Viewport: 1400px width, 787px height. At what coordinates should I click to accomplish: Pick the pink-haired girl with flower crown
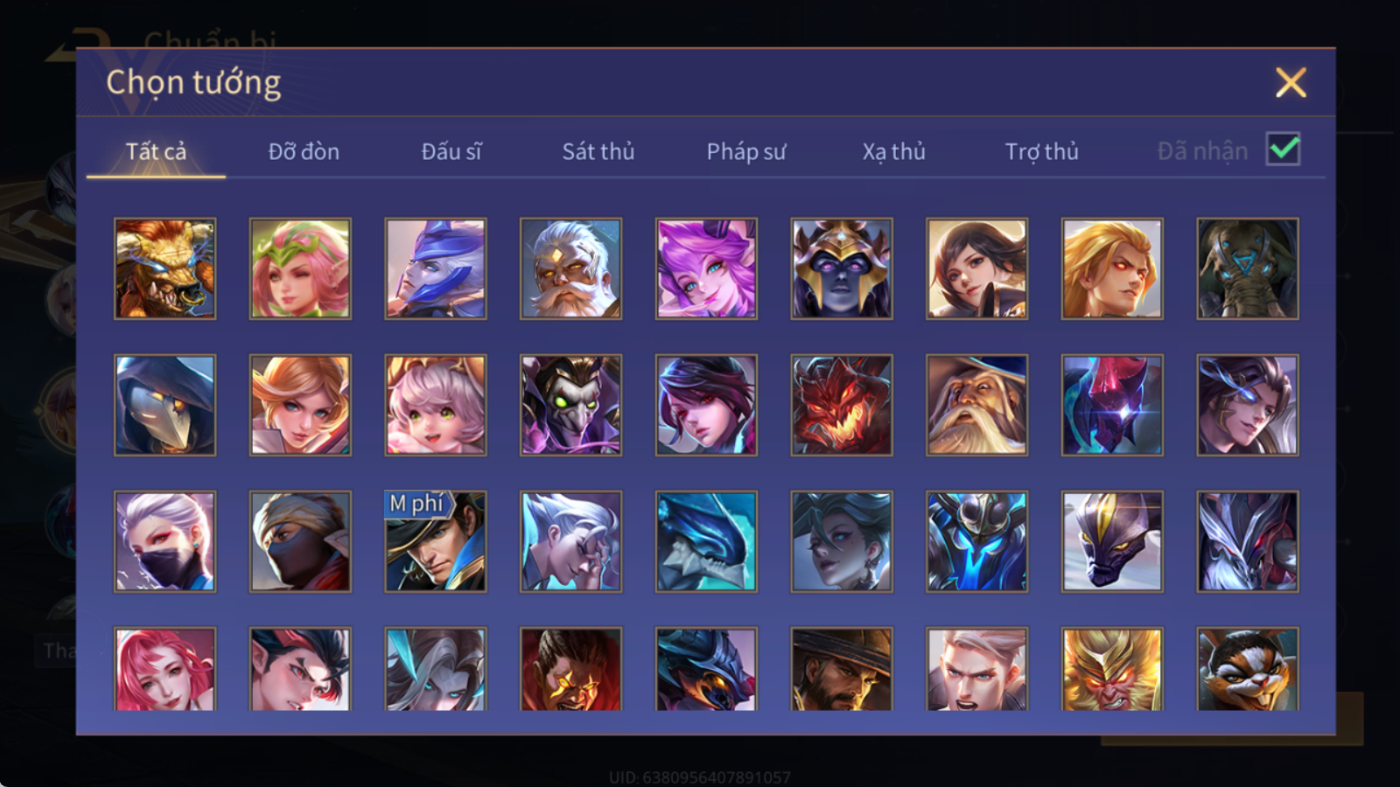click(300, 269)
